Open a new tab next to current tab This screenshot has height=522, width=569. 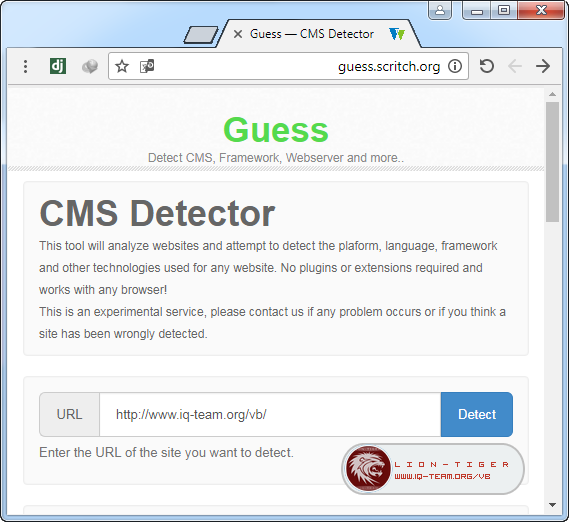[201, 35]
